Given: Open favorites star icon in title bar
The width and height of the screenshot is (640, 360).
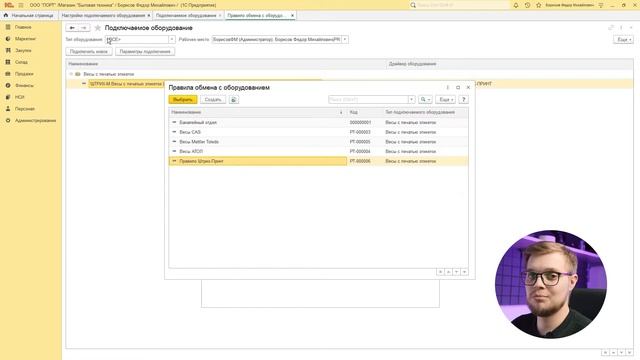Looking at the screenshot, I should [538, 5].
